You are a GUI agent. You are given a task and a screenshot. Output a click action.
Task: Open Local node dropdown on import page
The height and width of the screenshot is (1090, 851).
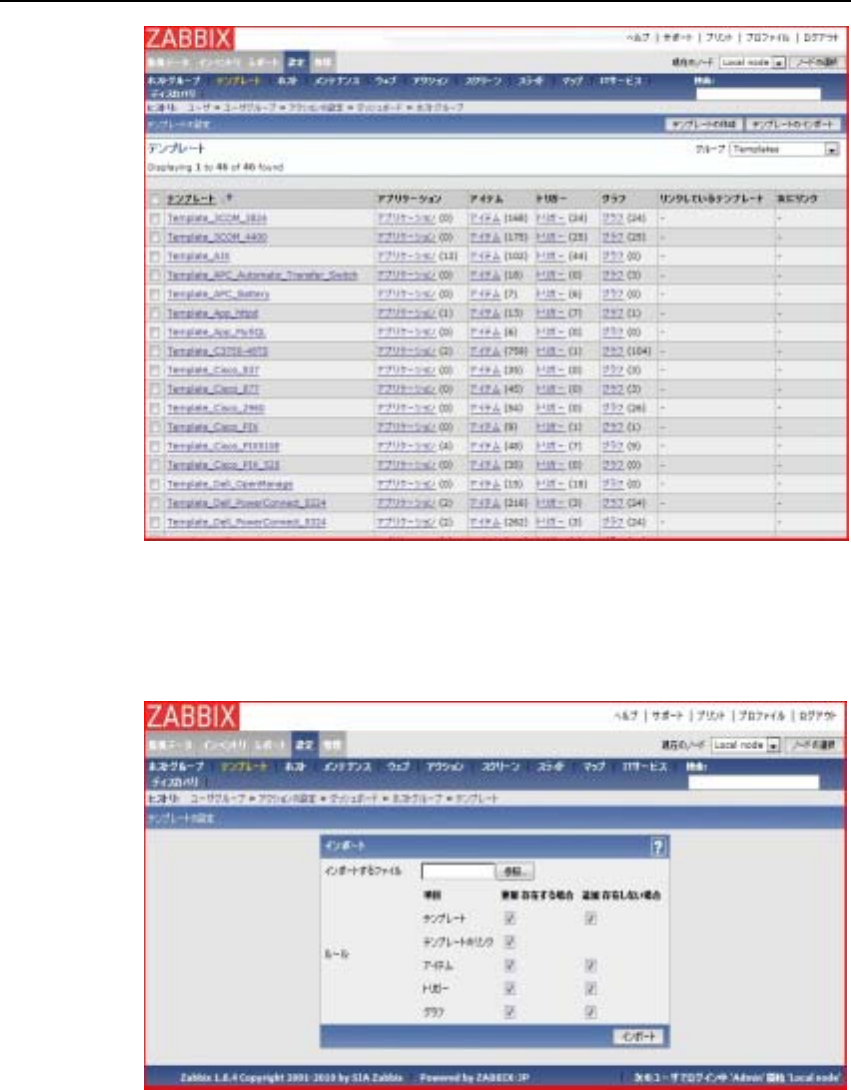coord(746,745)
